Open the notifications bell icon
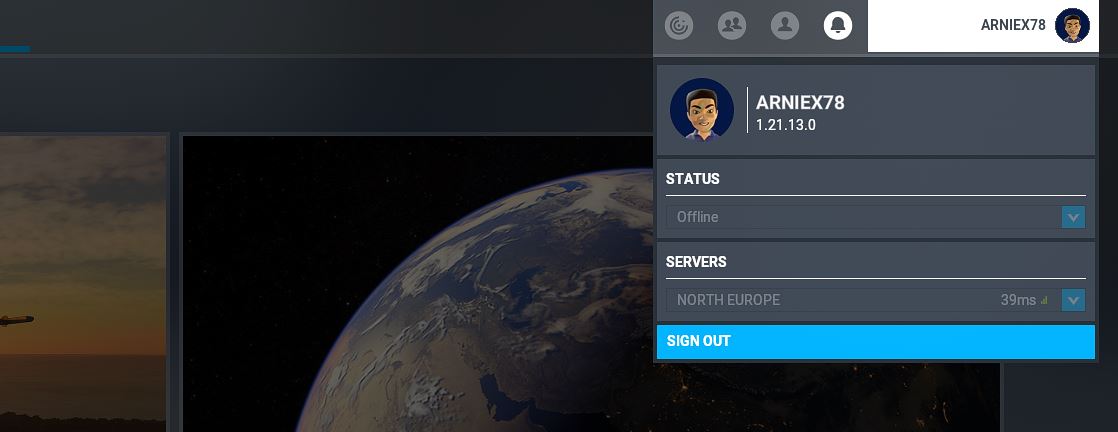 coord(838,26)
